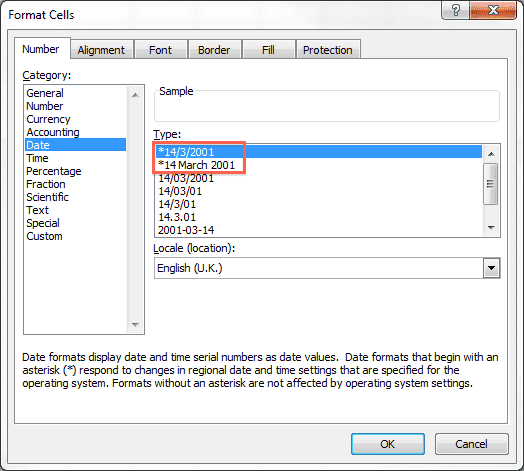Screen dimensions: 524x471
Task: Pick the Percentage category
Action: tap(76, 171)
